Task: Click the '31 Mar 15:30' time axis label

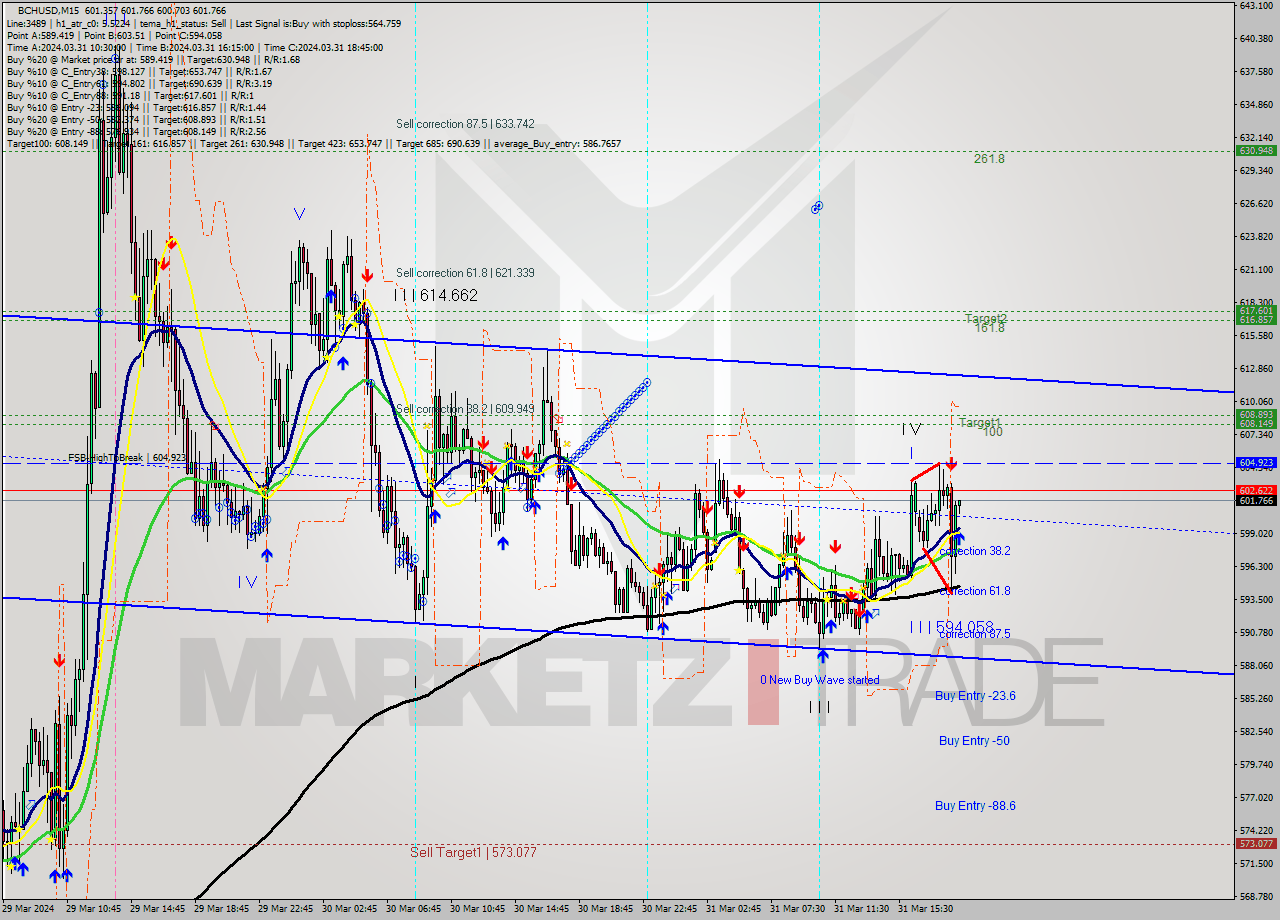Action: click(x=925, y=909)
